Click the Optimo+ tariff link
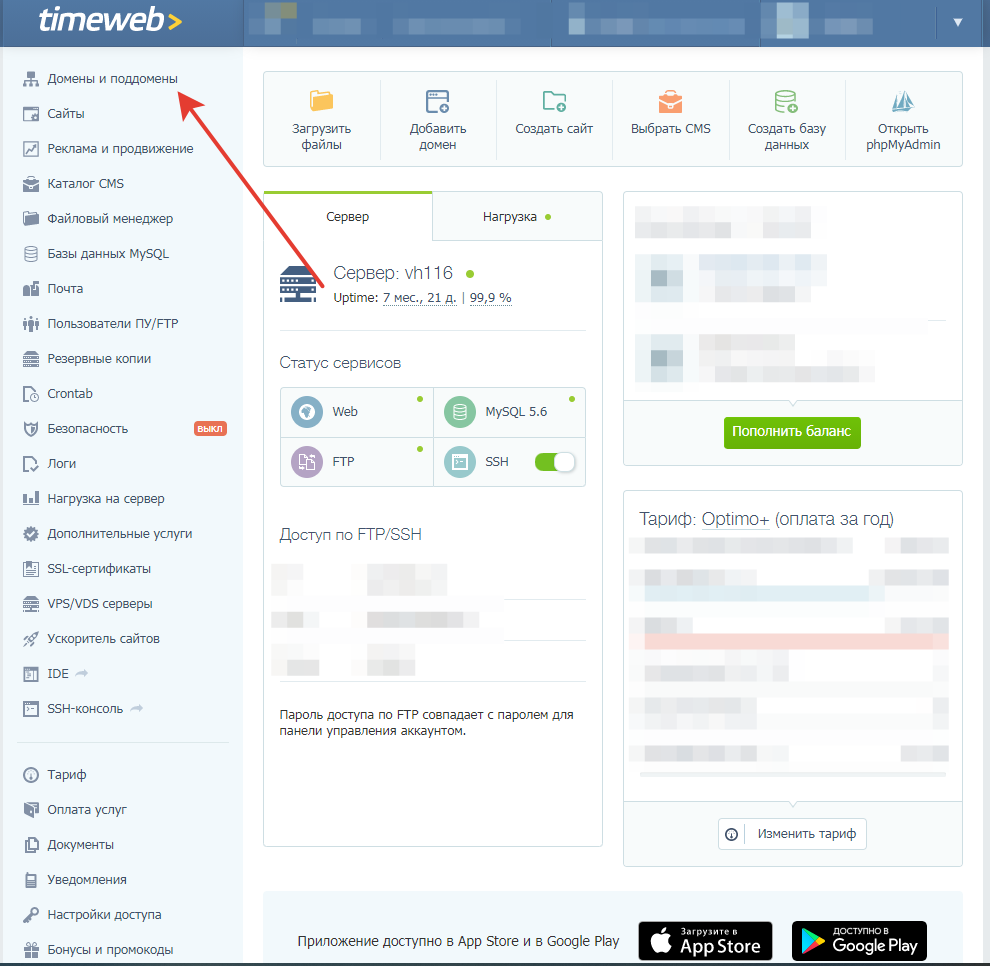This screenshot has width=990, height=966. 736,519
